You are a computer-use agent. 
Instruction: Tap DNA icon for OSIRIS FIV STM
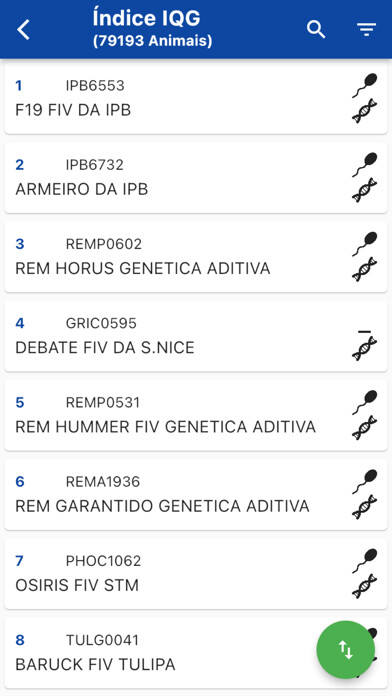pyautogui.click(x=364, y=586)
